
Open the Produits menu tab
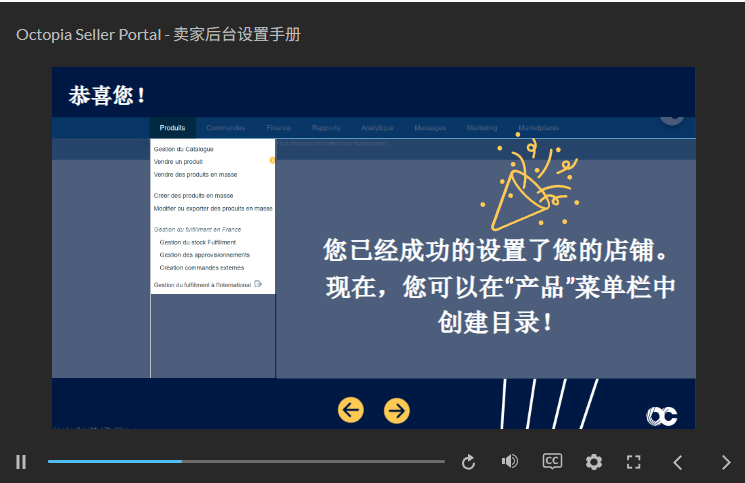pyautogui.click(x=172, y=128)
